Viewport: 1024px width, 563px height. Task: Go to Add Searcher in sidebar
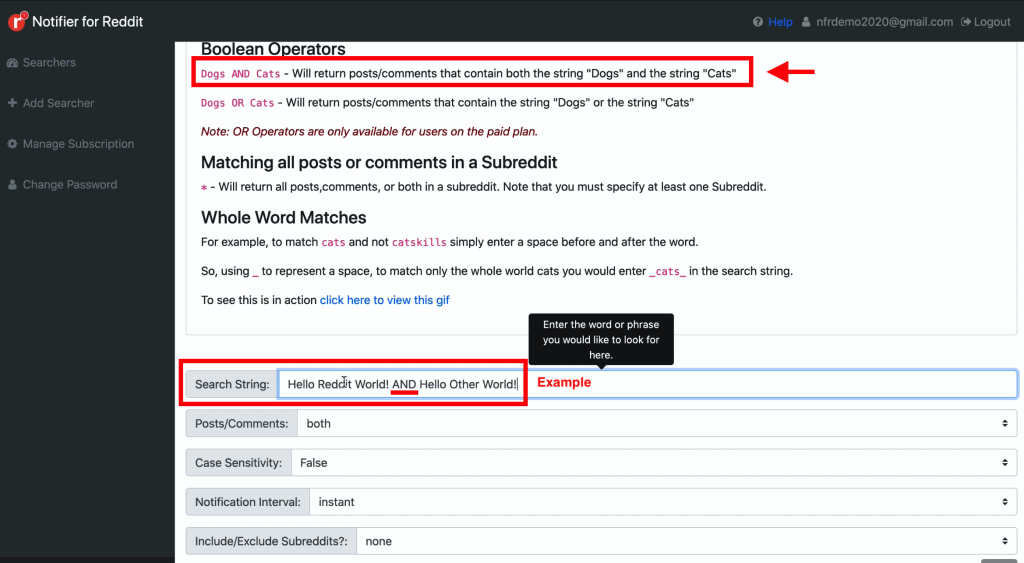tap(58, 103)
